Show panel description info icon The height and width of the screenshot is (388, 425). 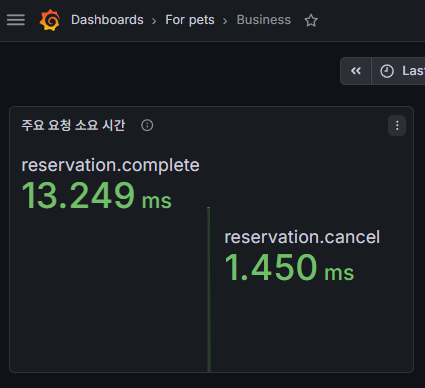coord(147,125)
